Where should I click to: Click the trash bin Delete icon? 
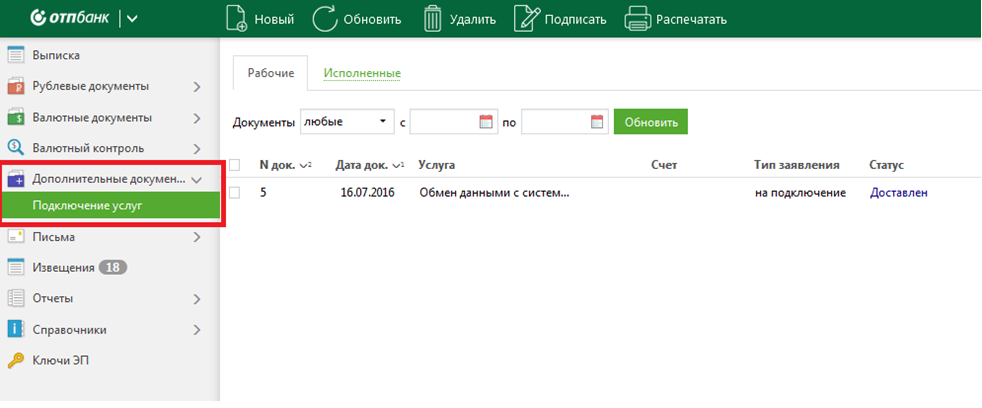pyautogui.click(x=433, y=19)
